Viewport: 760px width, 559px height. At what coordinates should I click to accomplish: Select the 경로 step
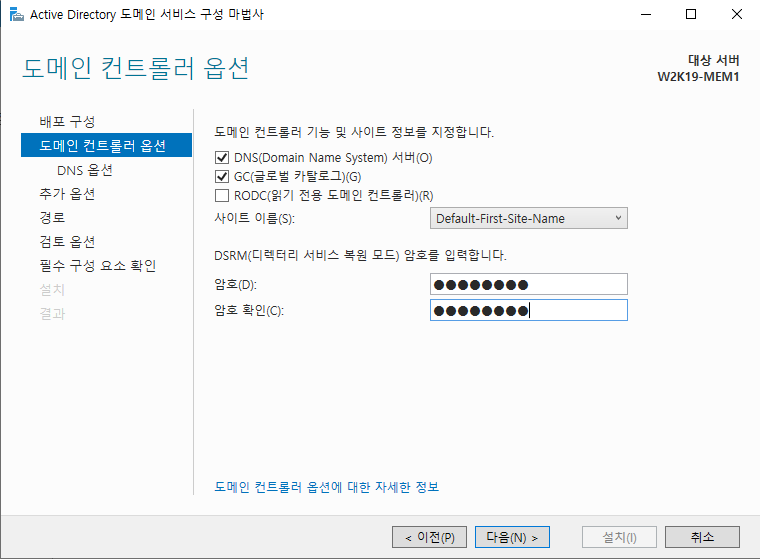pos(52,218)
